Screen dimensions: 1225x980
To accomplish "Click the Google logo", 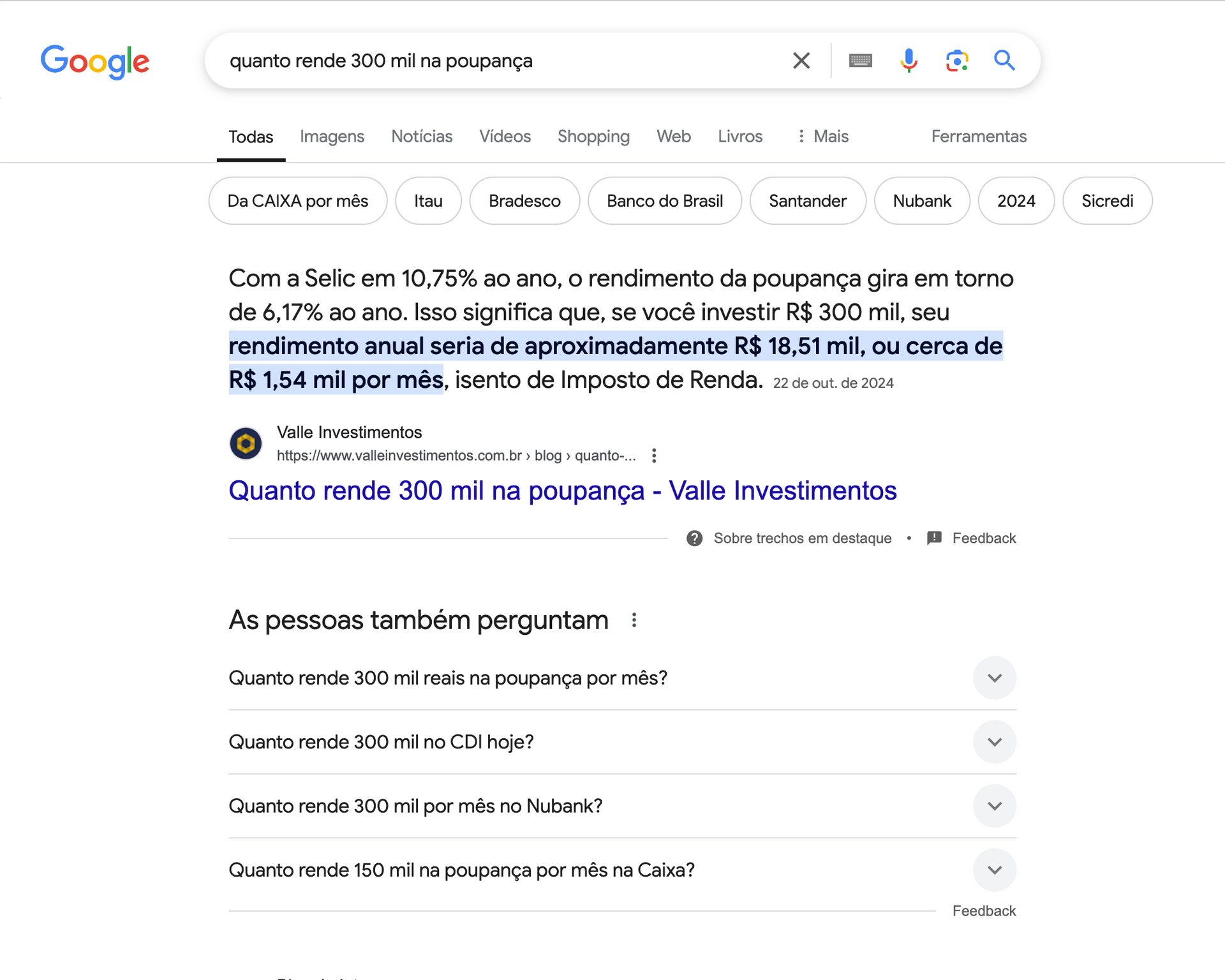I will [95, 62].
